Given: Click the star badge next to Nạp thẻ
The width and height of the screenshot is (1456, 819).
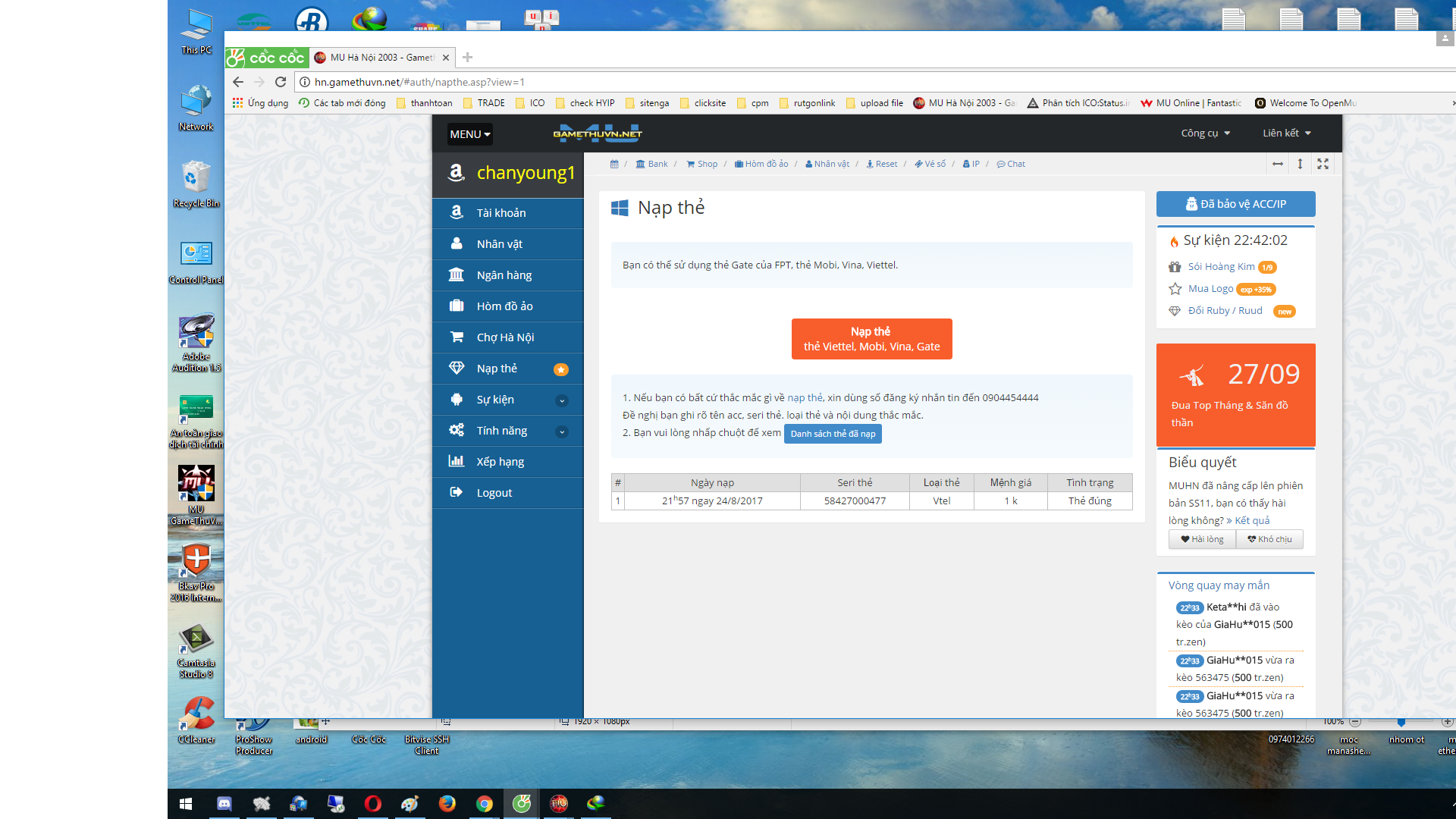Looking at the screenshot, I should (561, 369).
